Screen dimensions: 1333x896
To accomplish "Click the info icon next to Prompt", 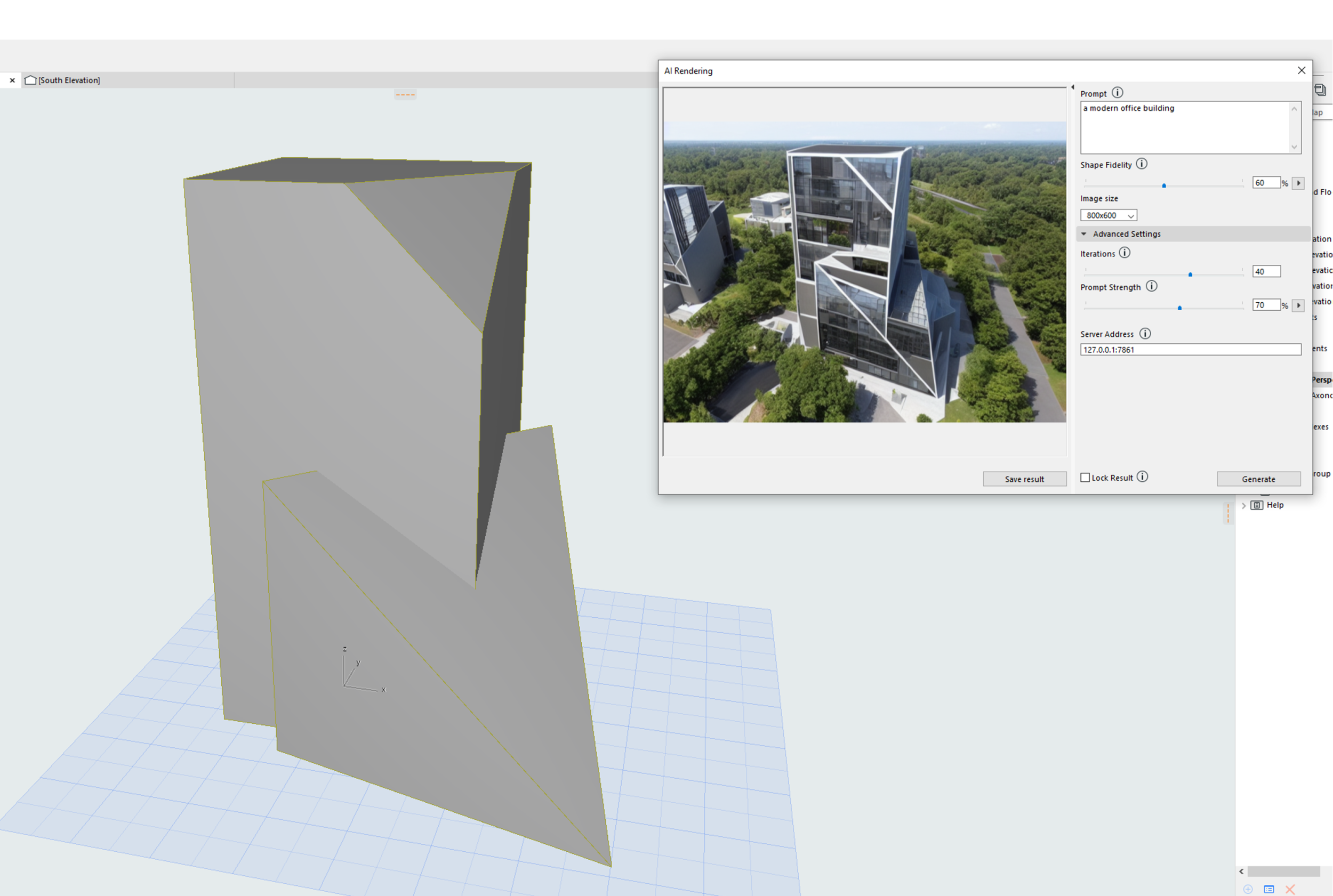I will 1117,93.
